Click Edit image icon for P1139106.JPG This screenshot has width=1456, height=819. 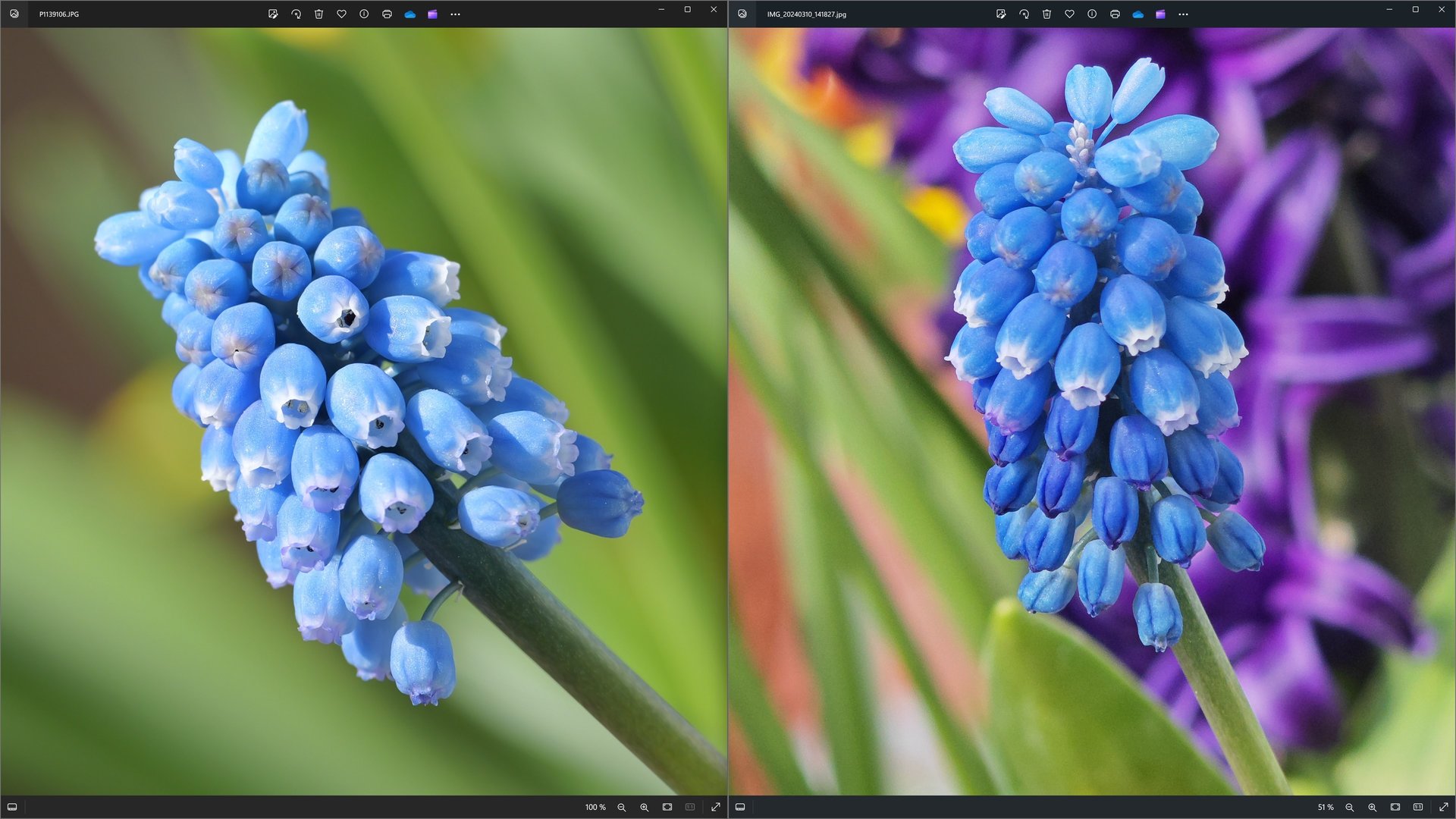tap(273, 14)
